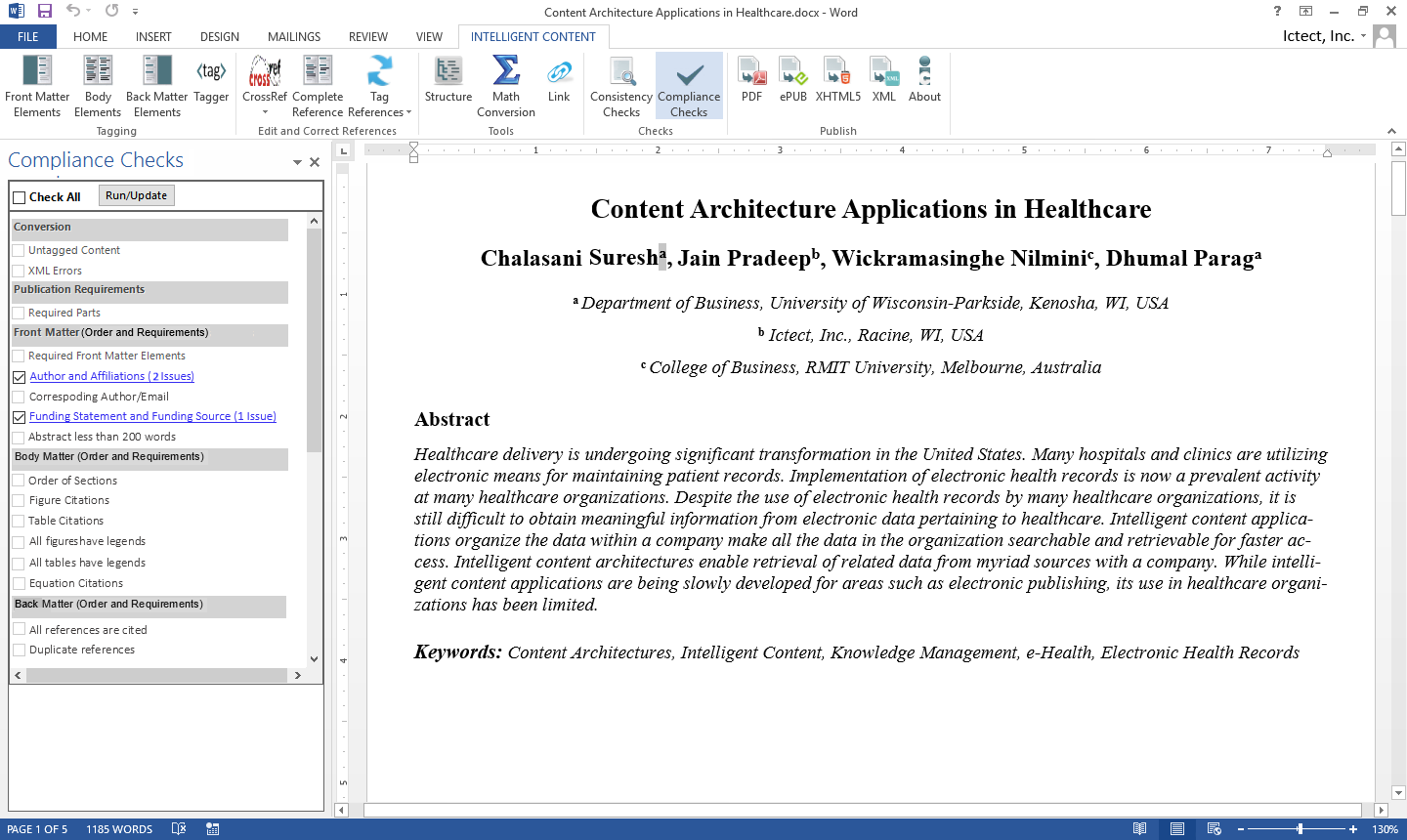Toggle the Check All checkbox

tap(19, 197)
